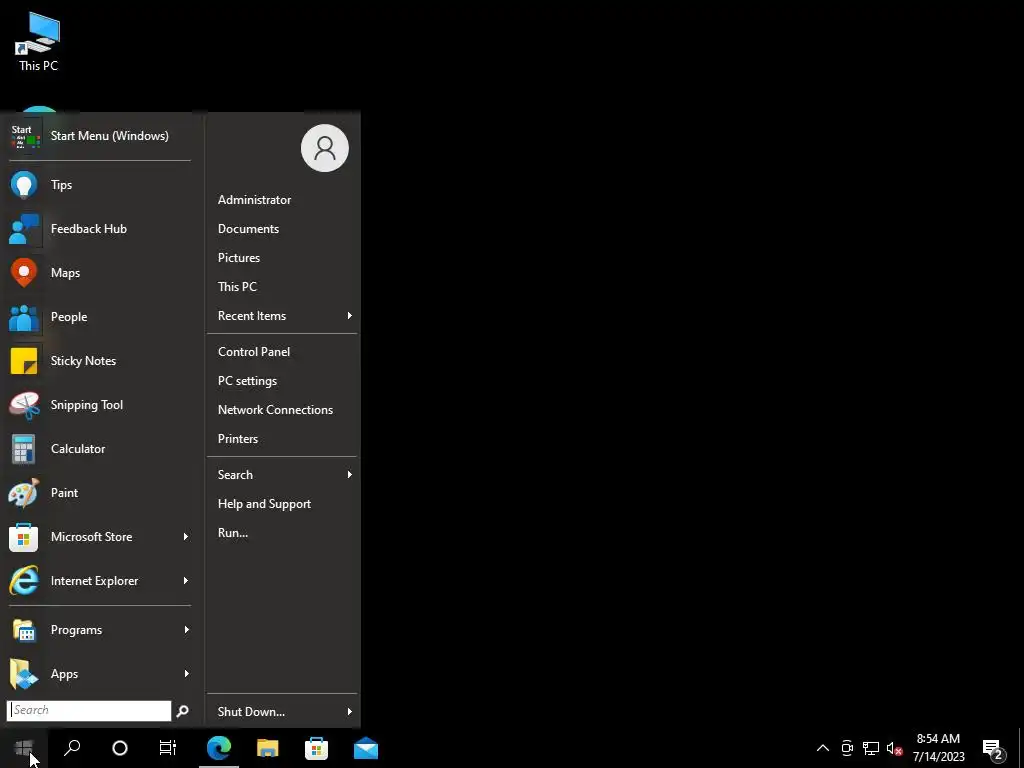Click Apps folder icon
This screenshot has height=768, width=1024.
coord(24,675)
